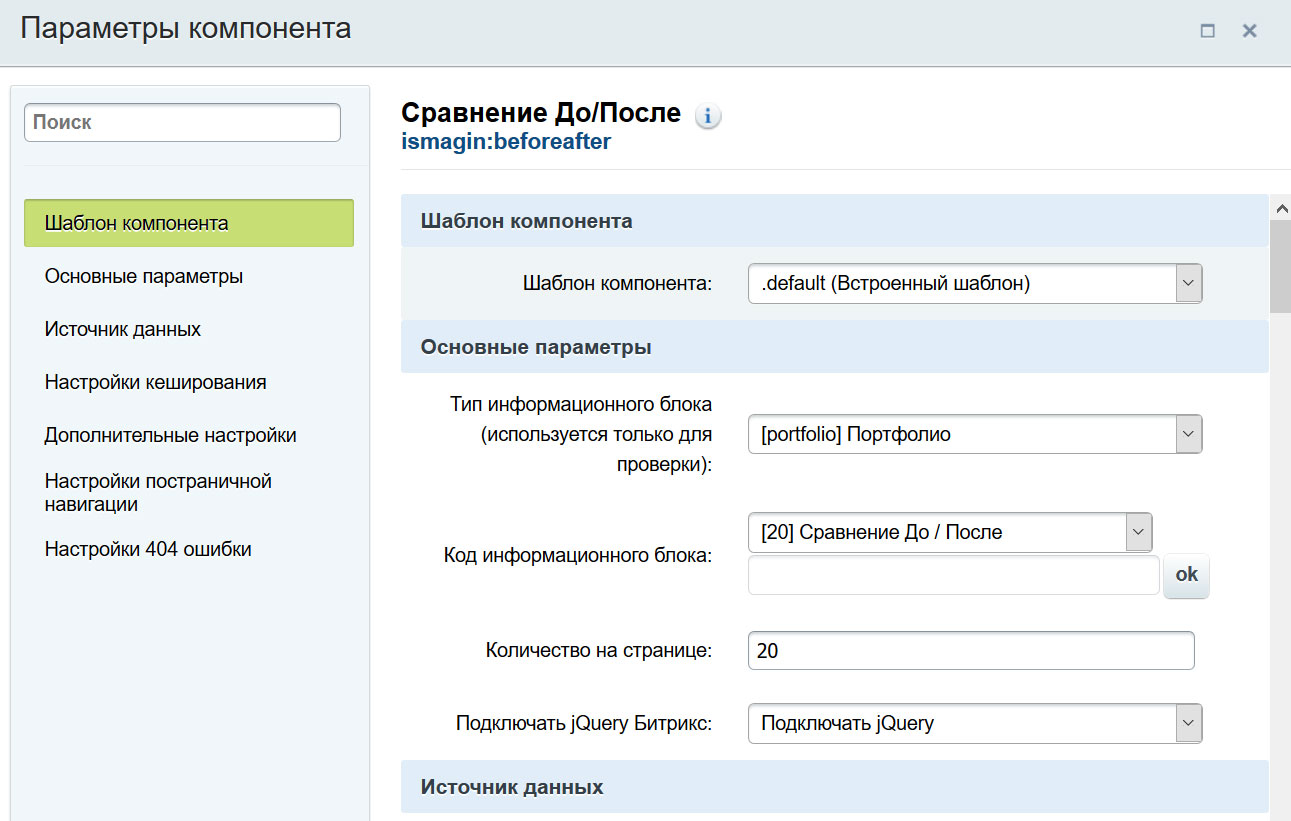The width and height of the screenshot is (1291, 821).
Task: Click the scrollbar up arrow in parameters panel
Action: point(1280,207)
